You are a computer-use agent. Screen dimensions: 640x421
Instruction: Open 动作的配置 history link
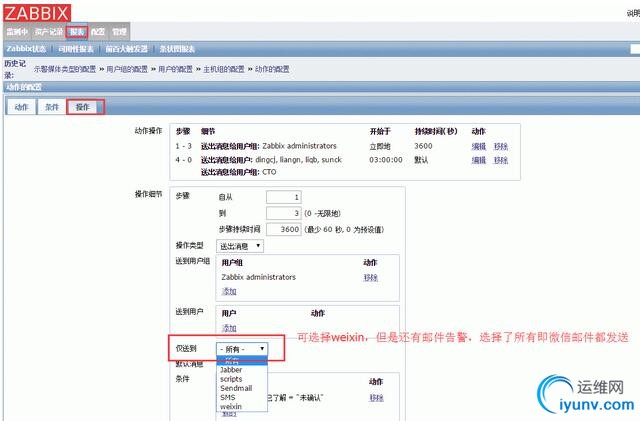pos(272,69)
